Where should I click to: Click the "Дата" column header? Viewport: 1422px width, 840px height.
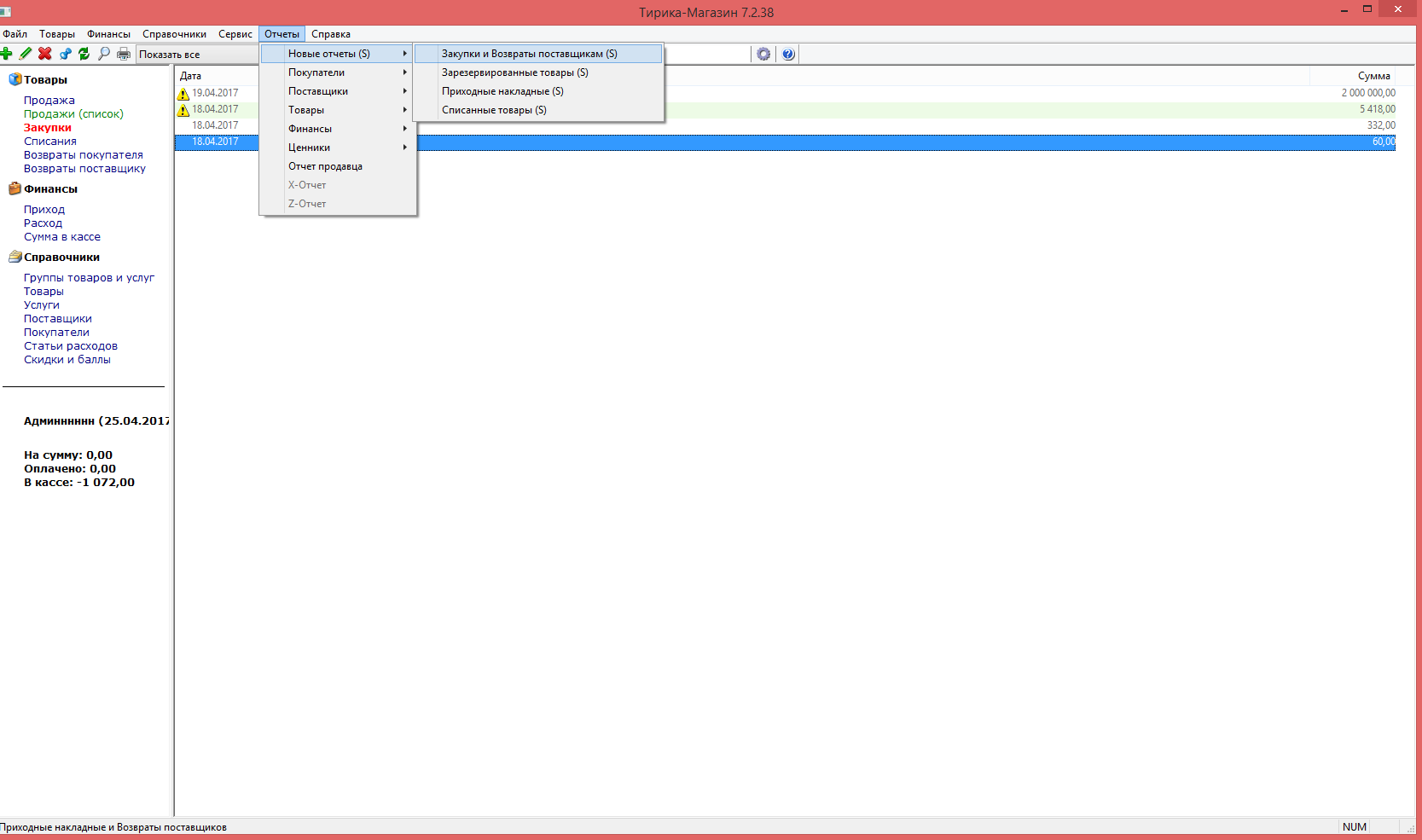coord(191,76)
